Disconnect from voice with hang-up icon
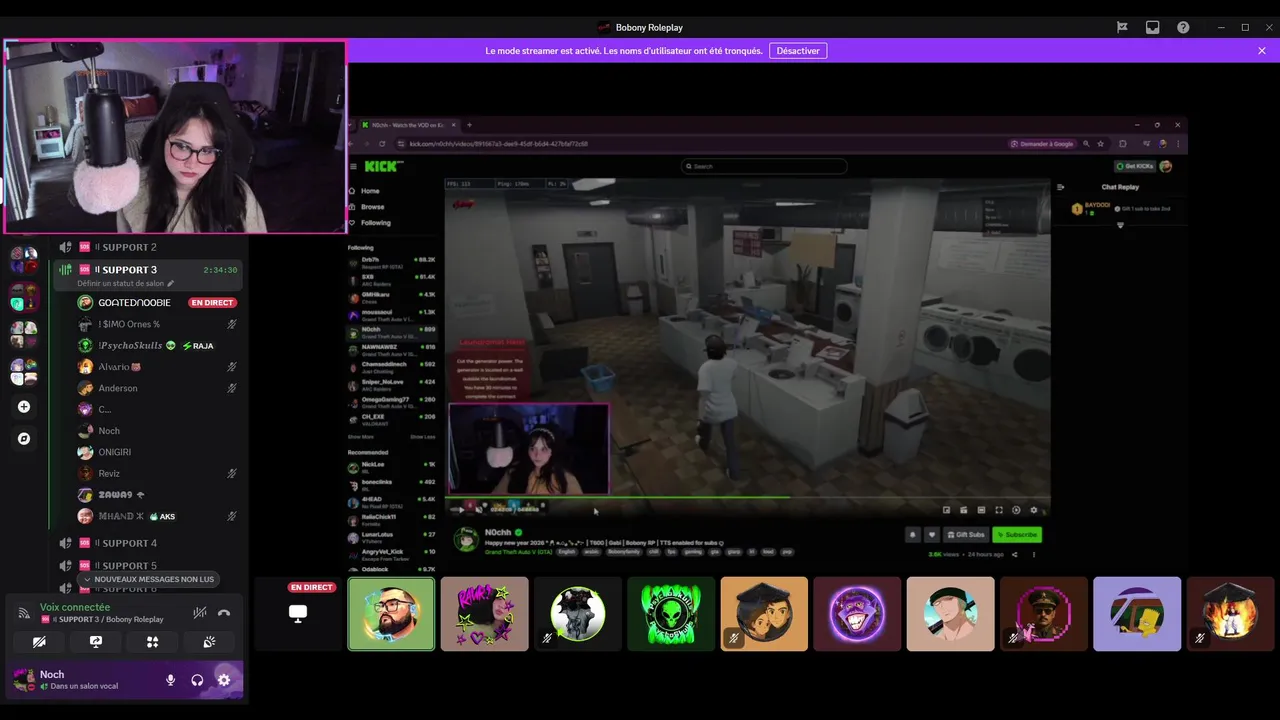 click(x=224, y=613)
